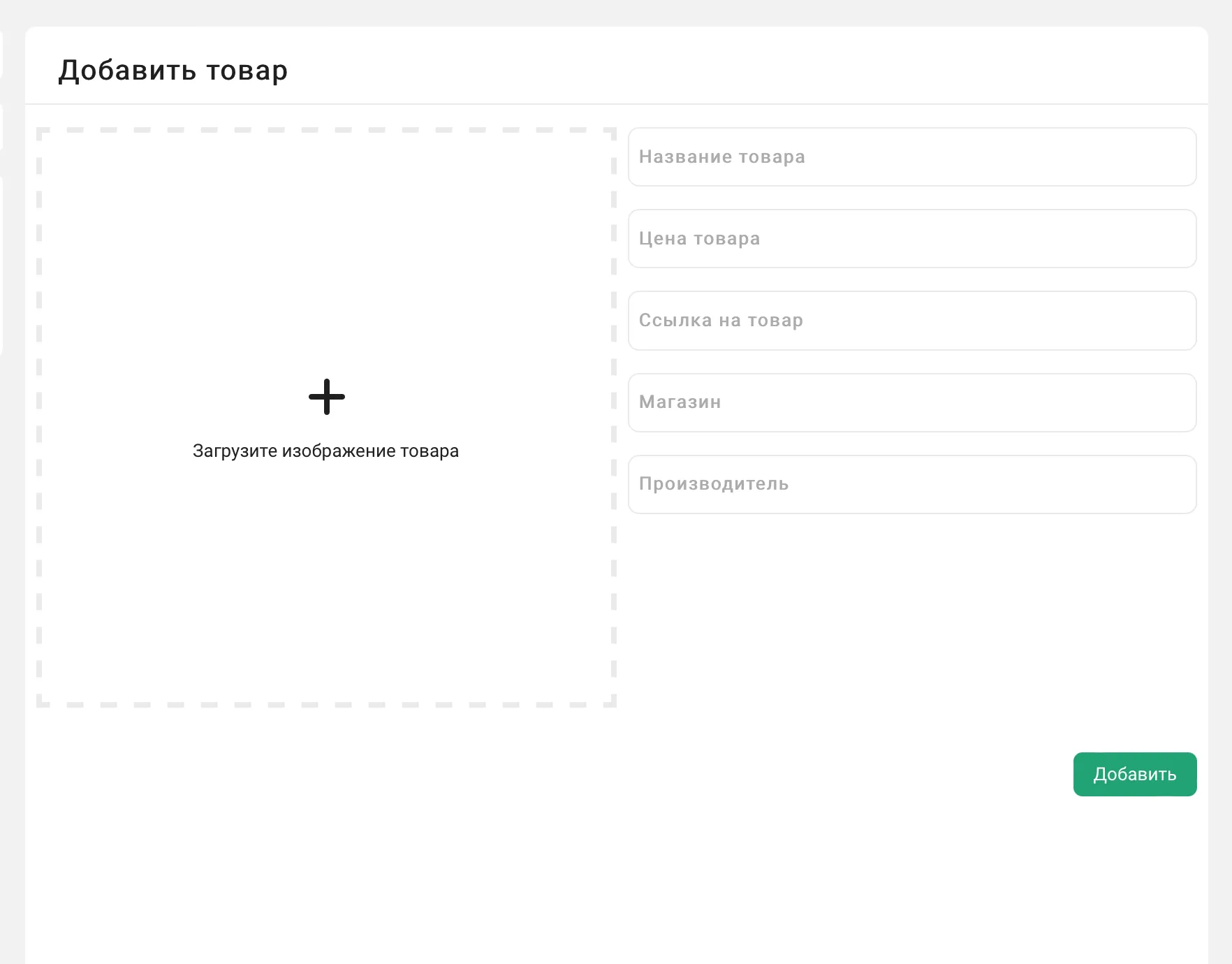The height and width of the screenshot is (964, 1232).
Task: Click the top dashed border of the dropzone
Action: click(x=326, y=130)
